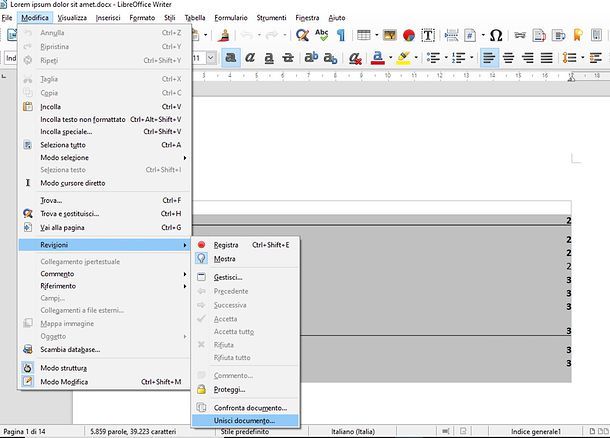Viewport: 610px width, 438px height.
Task: Open the Formato menu
Action: pos(142,18)
